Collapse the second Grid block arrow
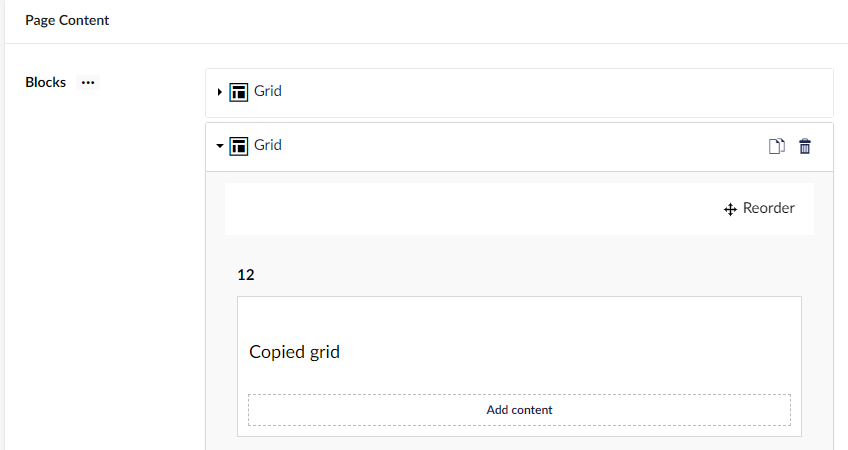This screenshot has height=450, width=848. [x=220, y=145]
